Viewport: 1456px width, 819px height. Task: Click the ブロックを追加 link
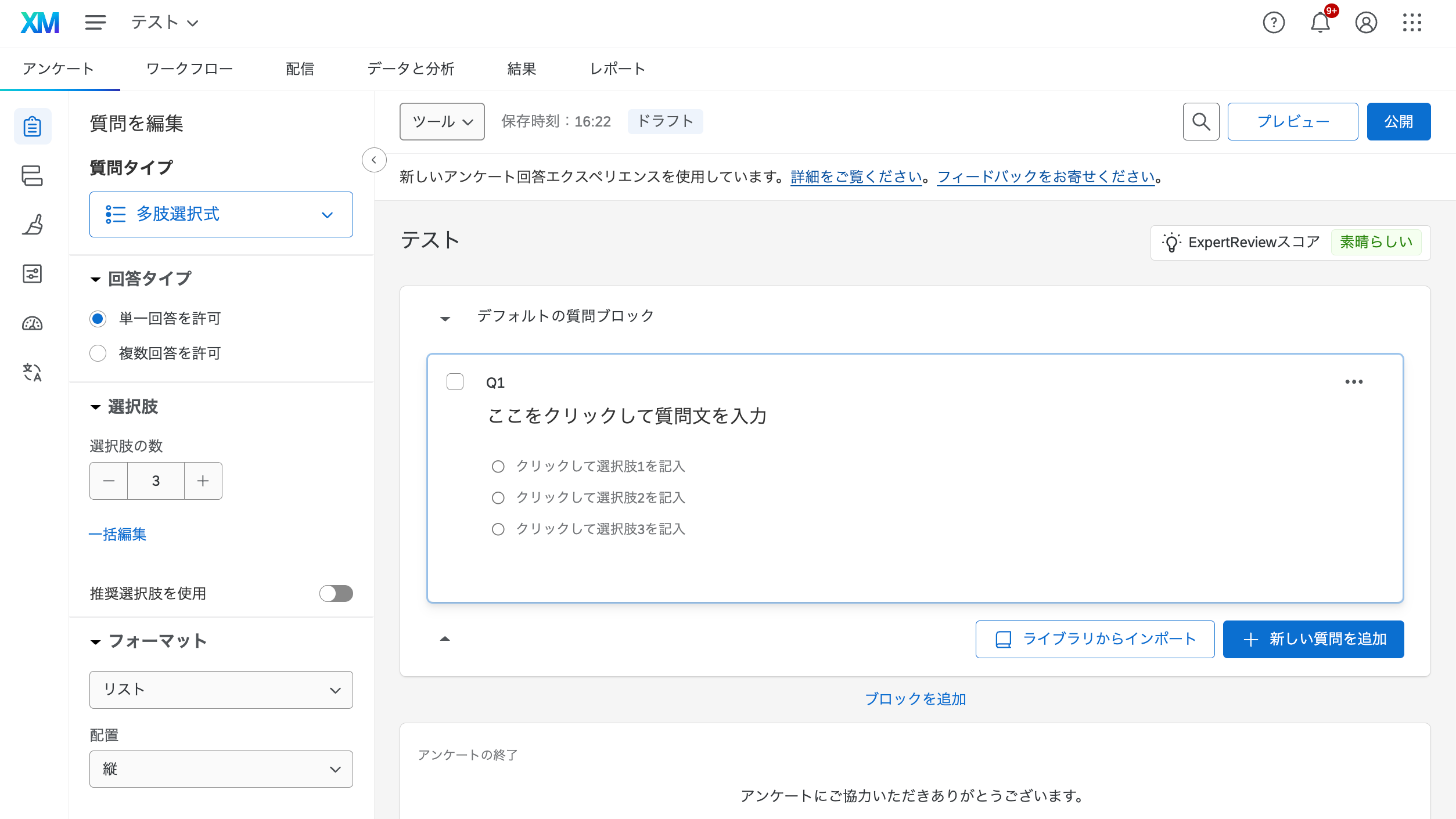pyautogui.click(x=915, y=699)
